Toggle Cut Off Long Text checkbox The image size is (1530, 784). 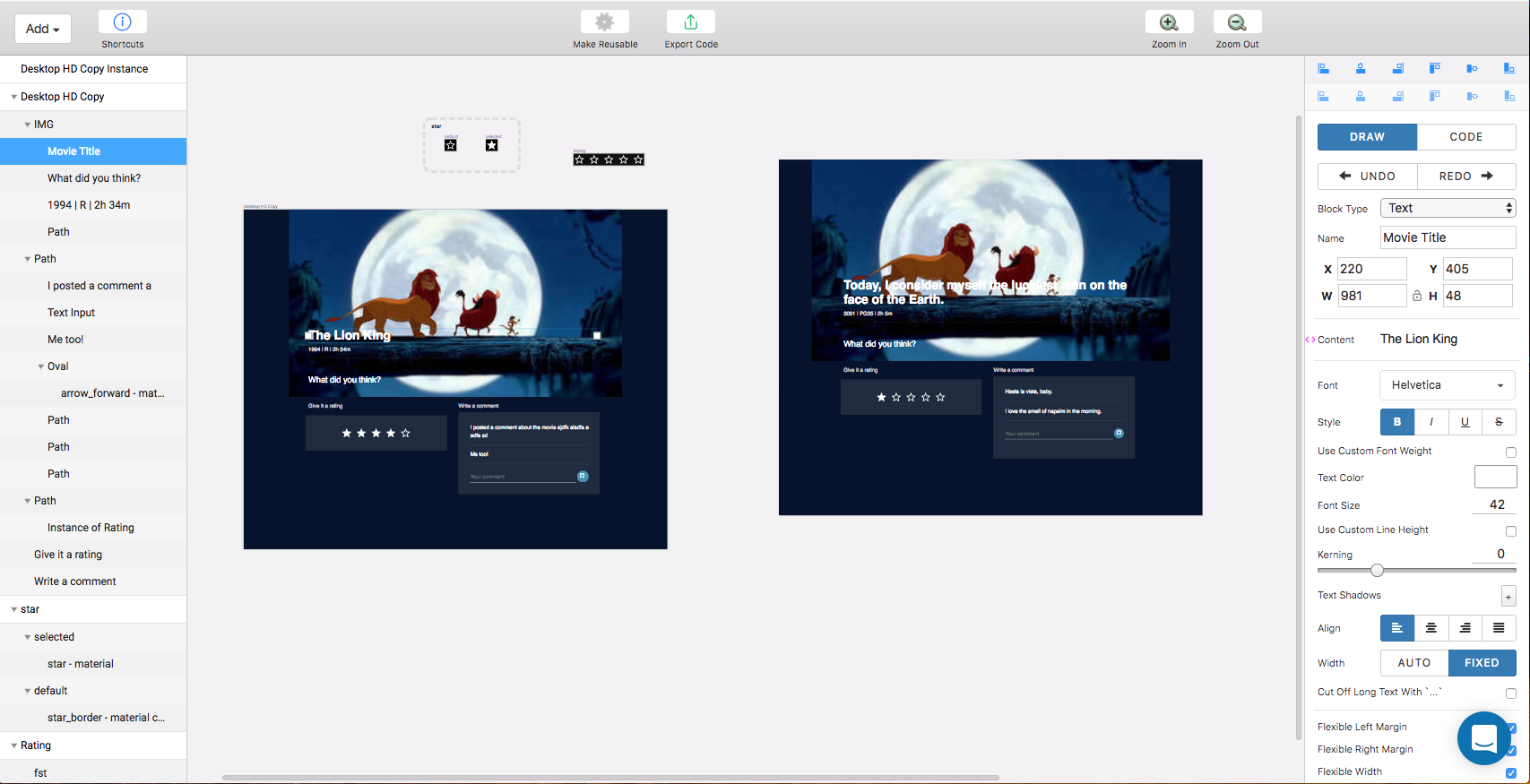pos(1511,694)
